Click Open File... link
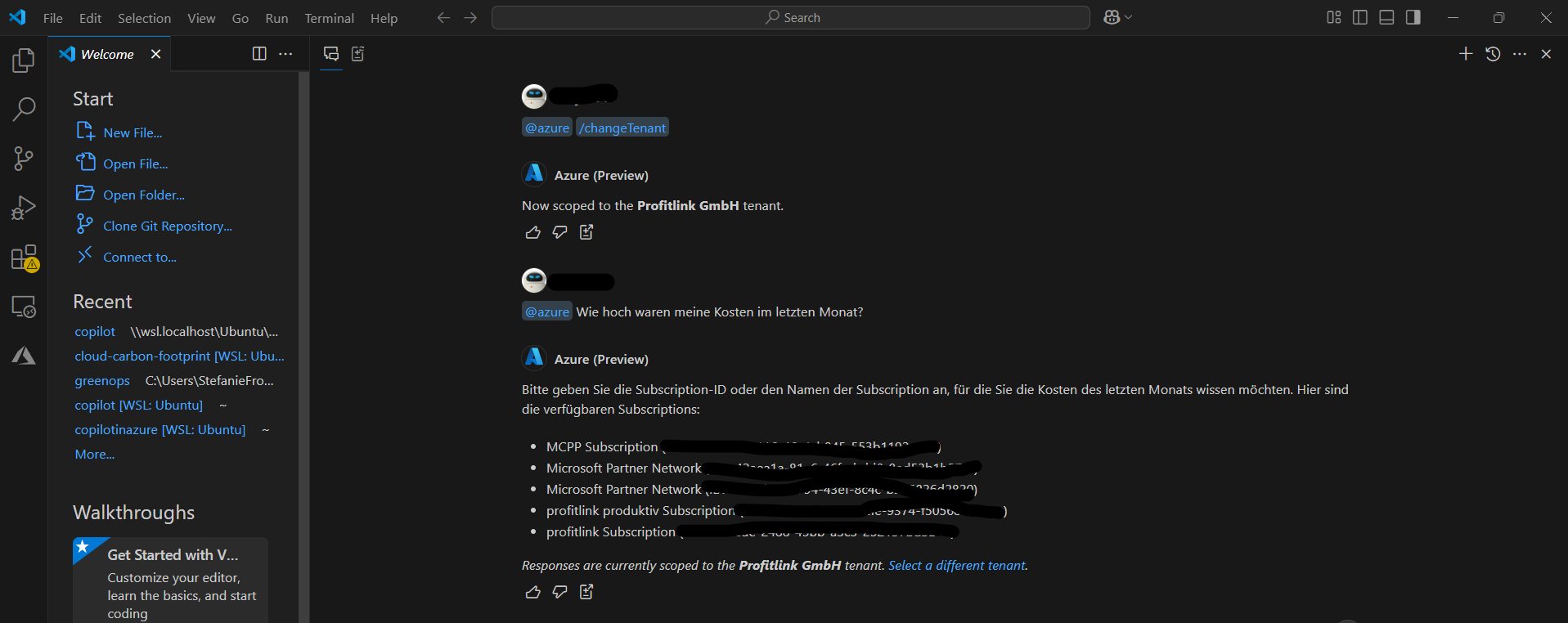1568x623 pixels. [x=135, y=164]
